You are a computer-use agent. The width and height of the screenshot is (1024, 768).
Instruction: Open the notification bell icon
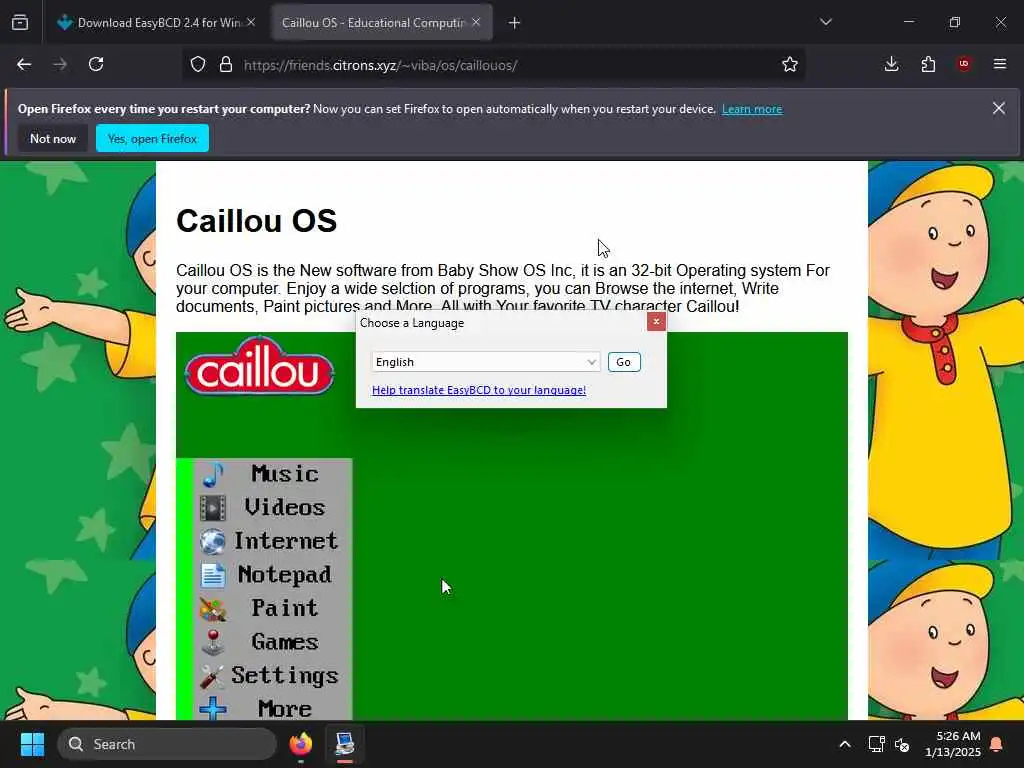(x=997, y=744)
